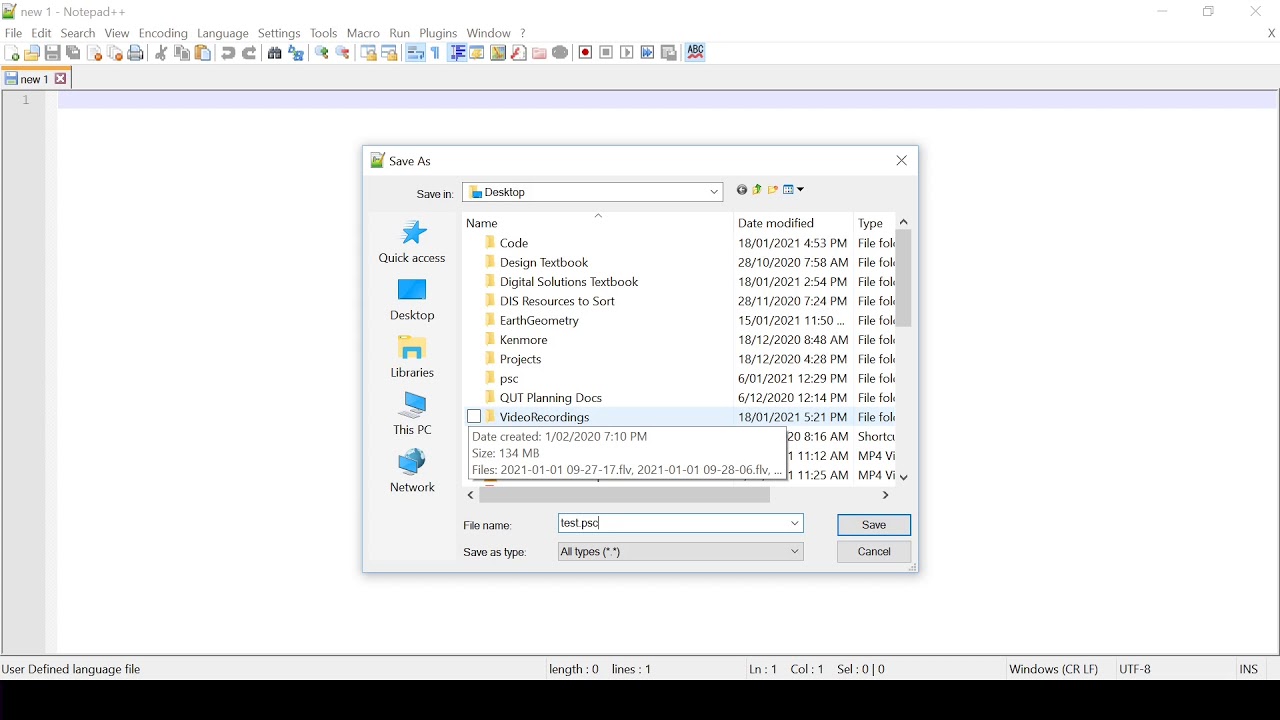Viewport: 1280px width, 720px height.
Task: Click the Document Map toolbar icon
Action: pos(498,53)
